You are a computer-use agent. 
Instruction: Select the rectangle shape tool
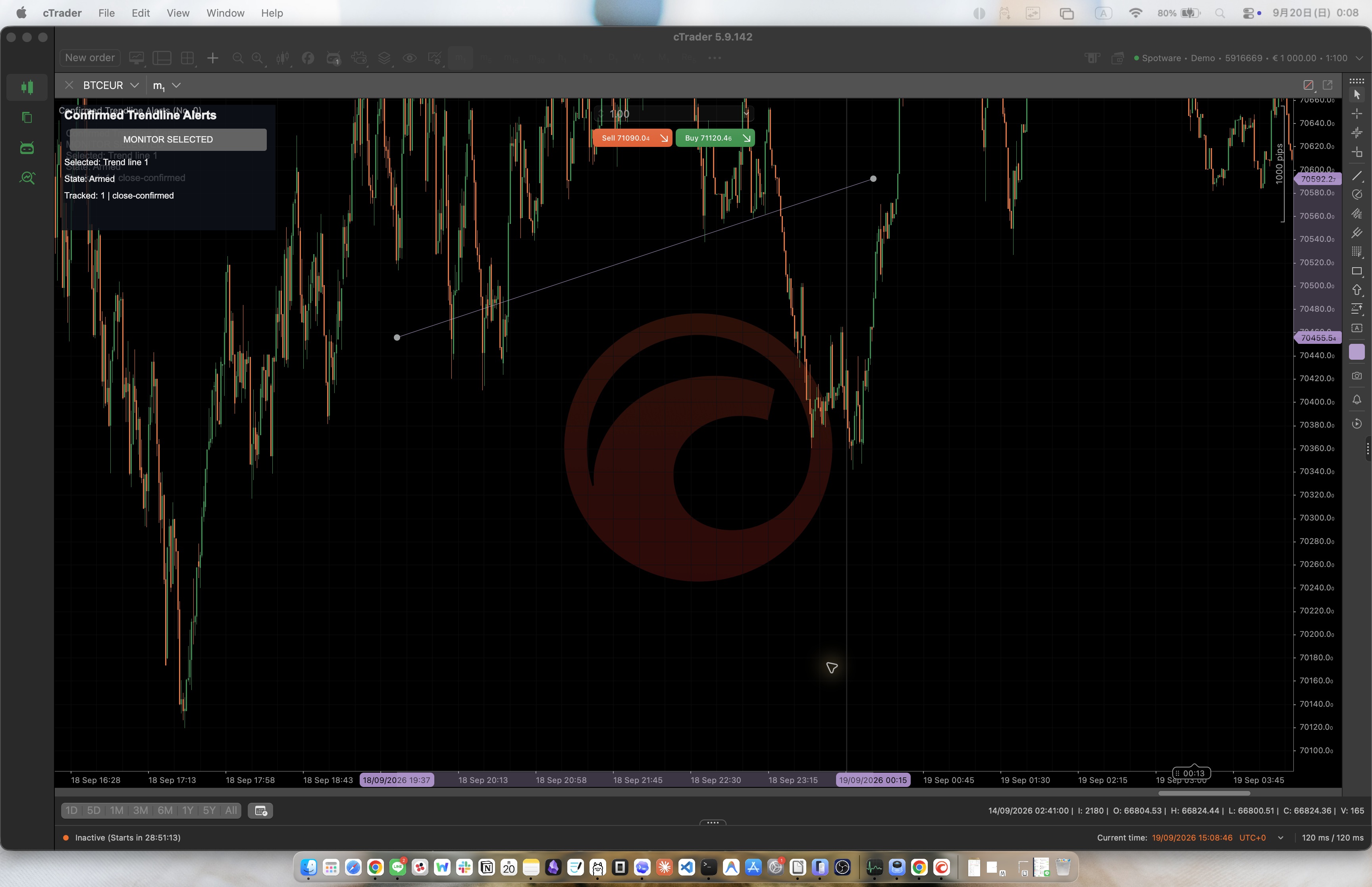1357,271
